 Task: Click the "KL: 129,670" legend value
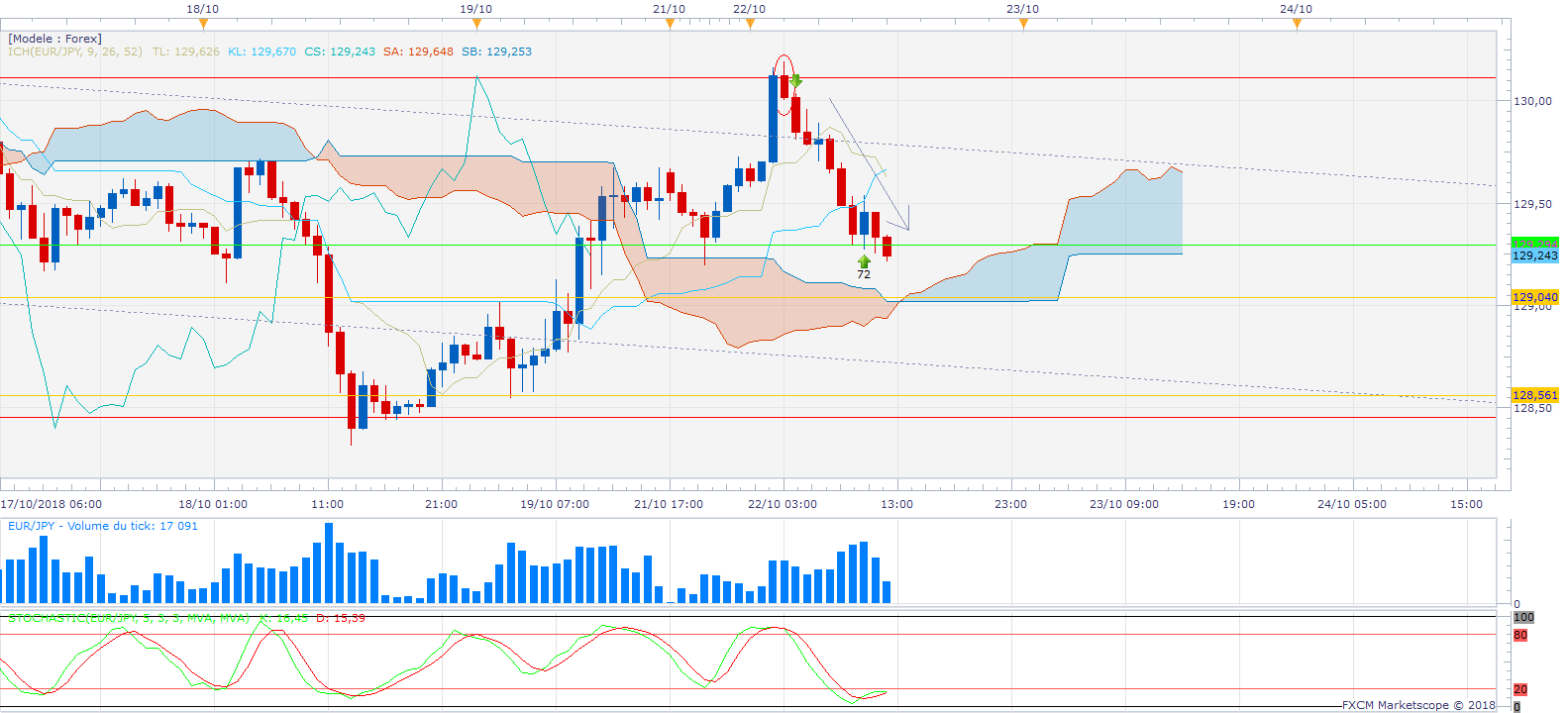tap(262, 51)
